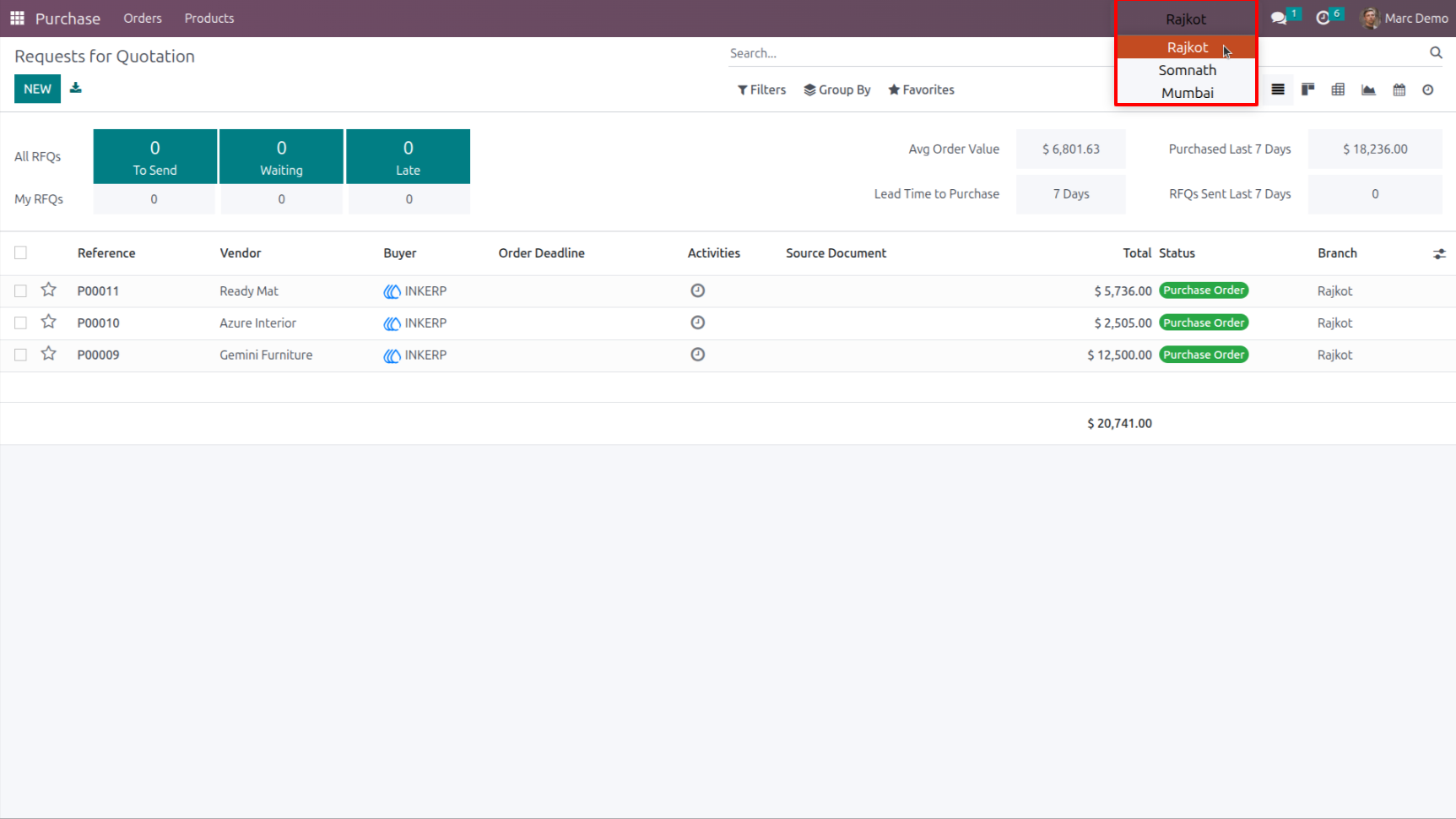Select Mumbai in the branch list
Screen dimensions: 1456x819
(1187, 93)
